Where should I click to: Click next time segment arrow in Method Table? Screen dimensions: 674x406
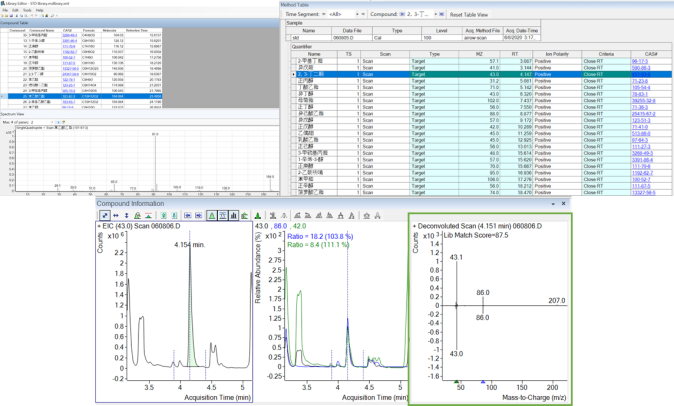click(363, 14)
